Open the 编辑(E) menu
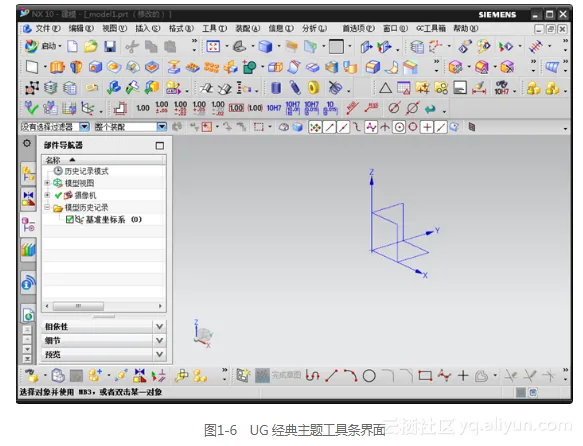The width and height of the screenshot is (583, 446). point(81,29)
